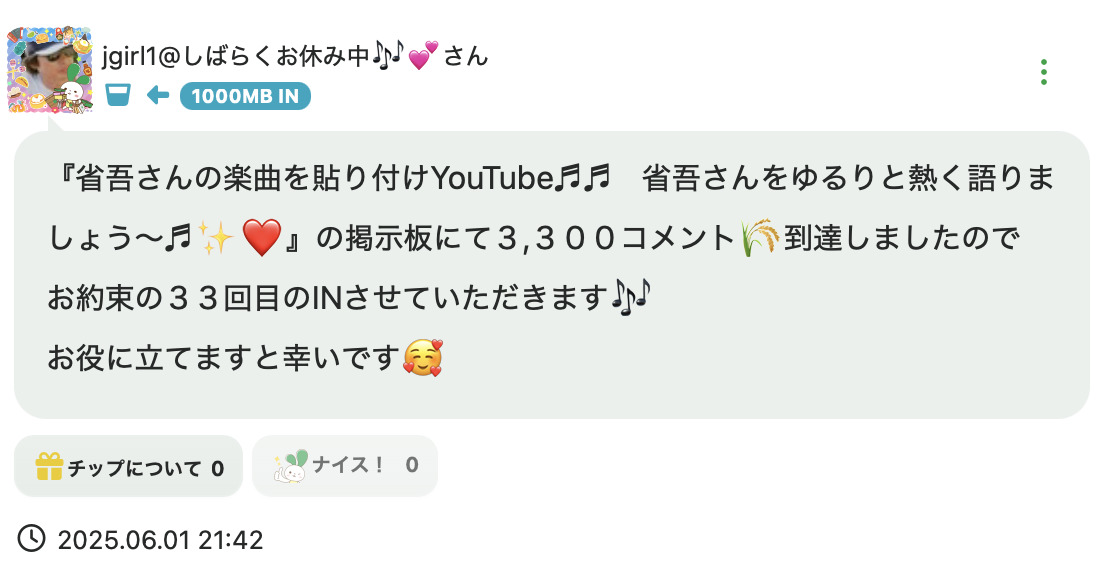
Task: Open the three-dot options menu
Action: [1043, 72]
